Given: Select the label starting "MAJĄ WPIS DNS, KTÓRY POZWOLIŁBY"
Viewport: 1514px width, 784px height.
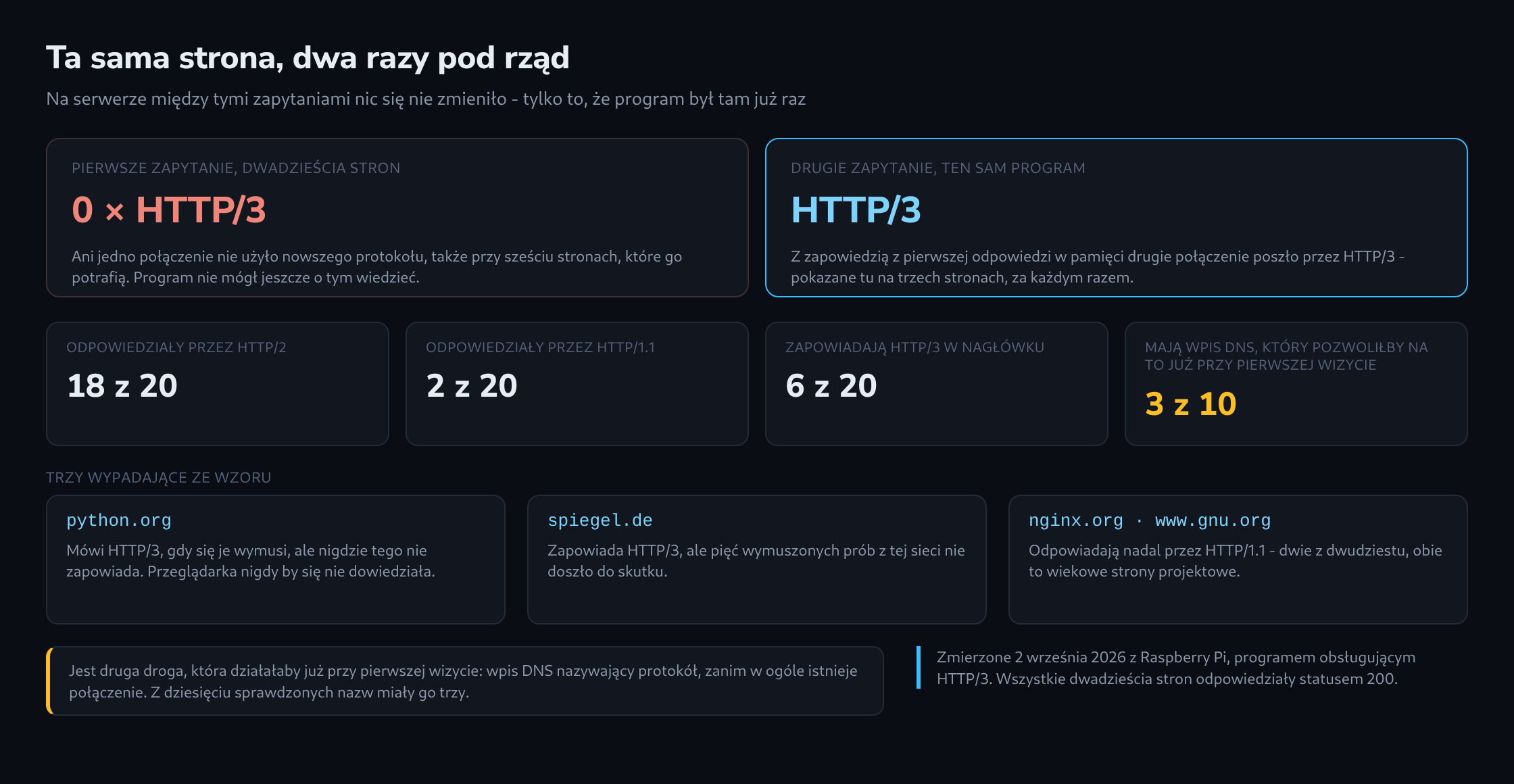Looking at the screenshot, I should click(x=1286, y=356).
